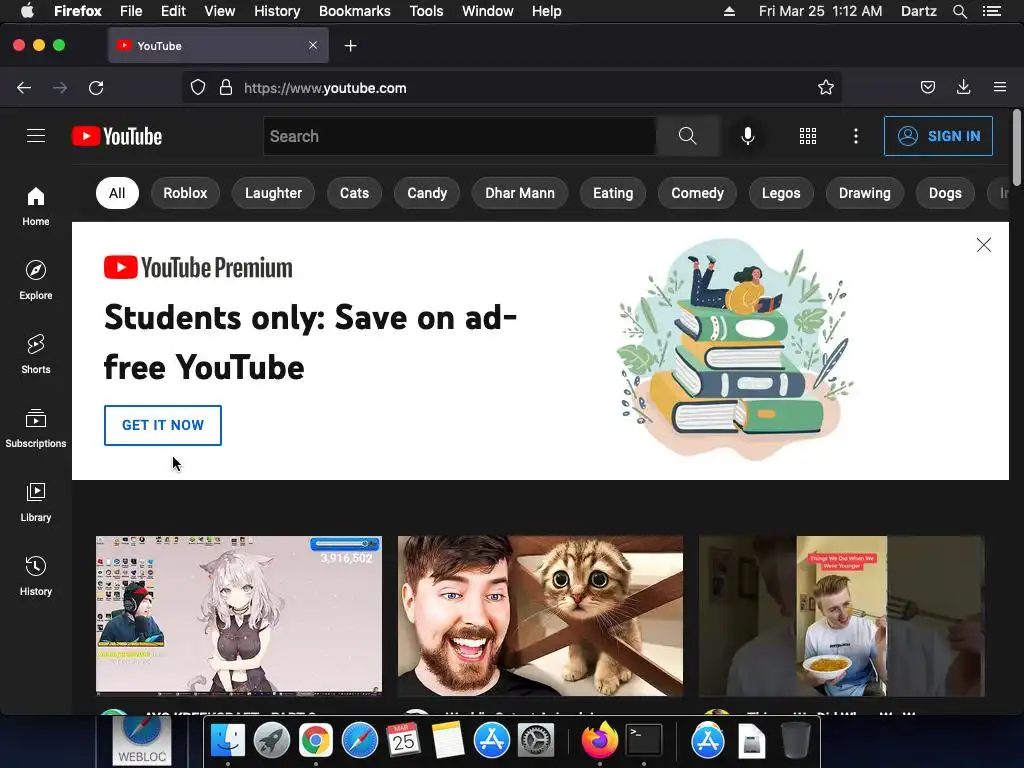Filter videos by Laughter chip
This screenshot has height=768, width=1024.
click(x=273, y=193)
